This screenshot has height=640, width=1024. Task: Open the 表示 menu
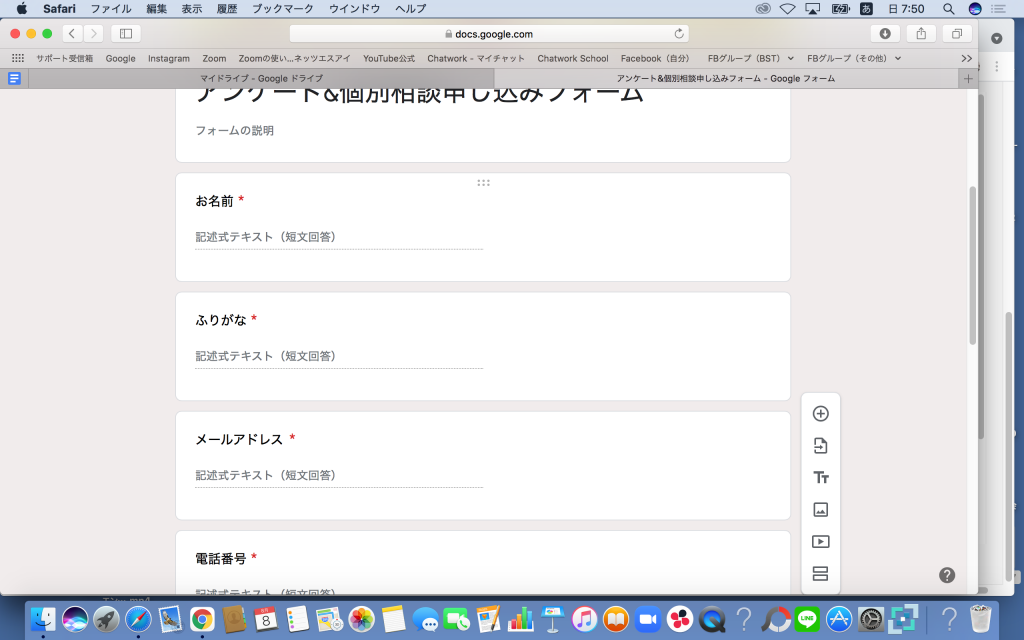[x=191, y=8]
